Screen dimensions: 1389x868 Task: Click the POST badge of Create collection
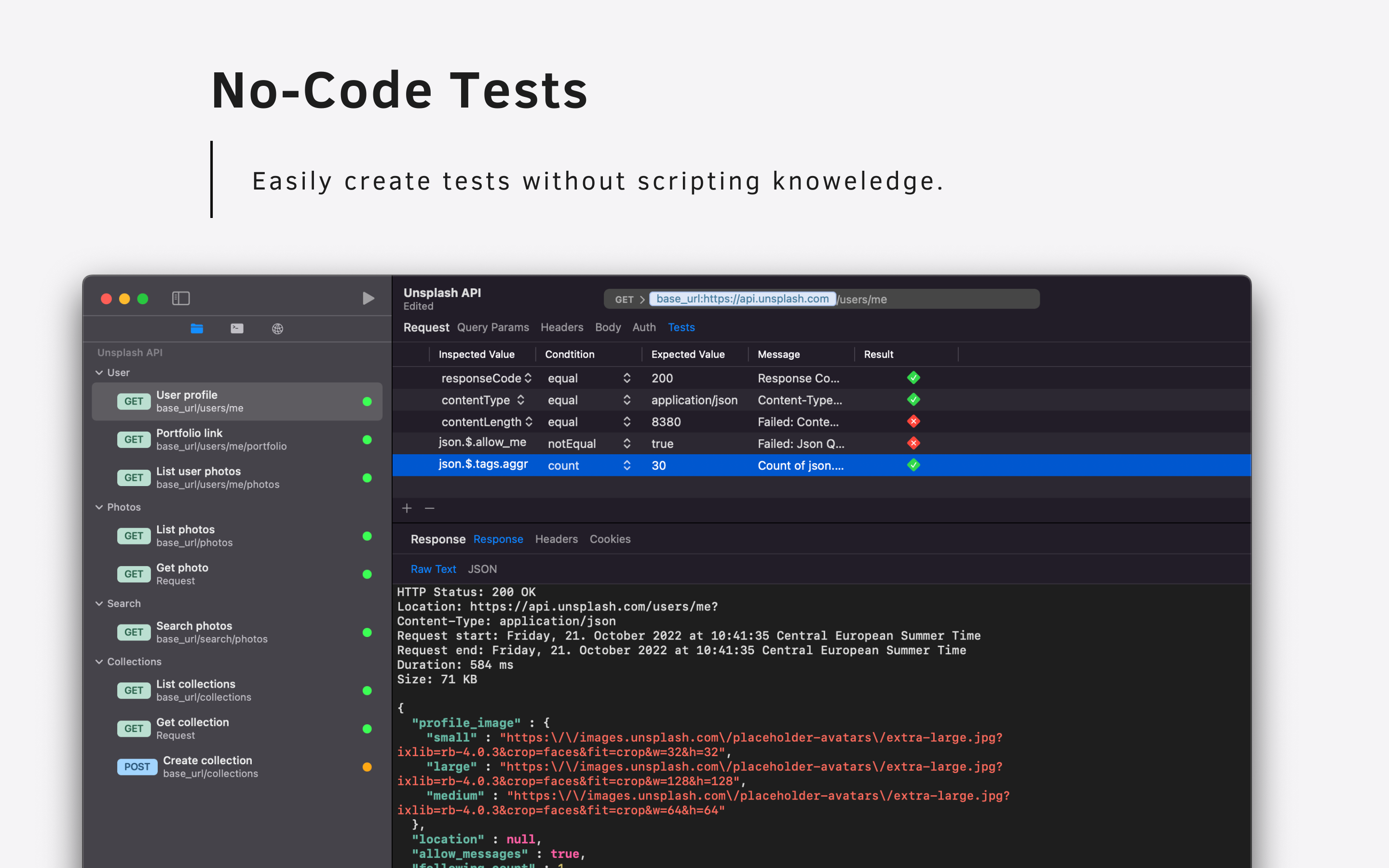137,767
